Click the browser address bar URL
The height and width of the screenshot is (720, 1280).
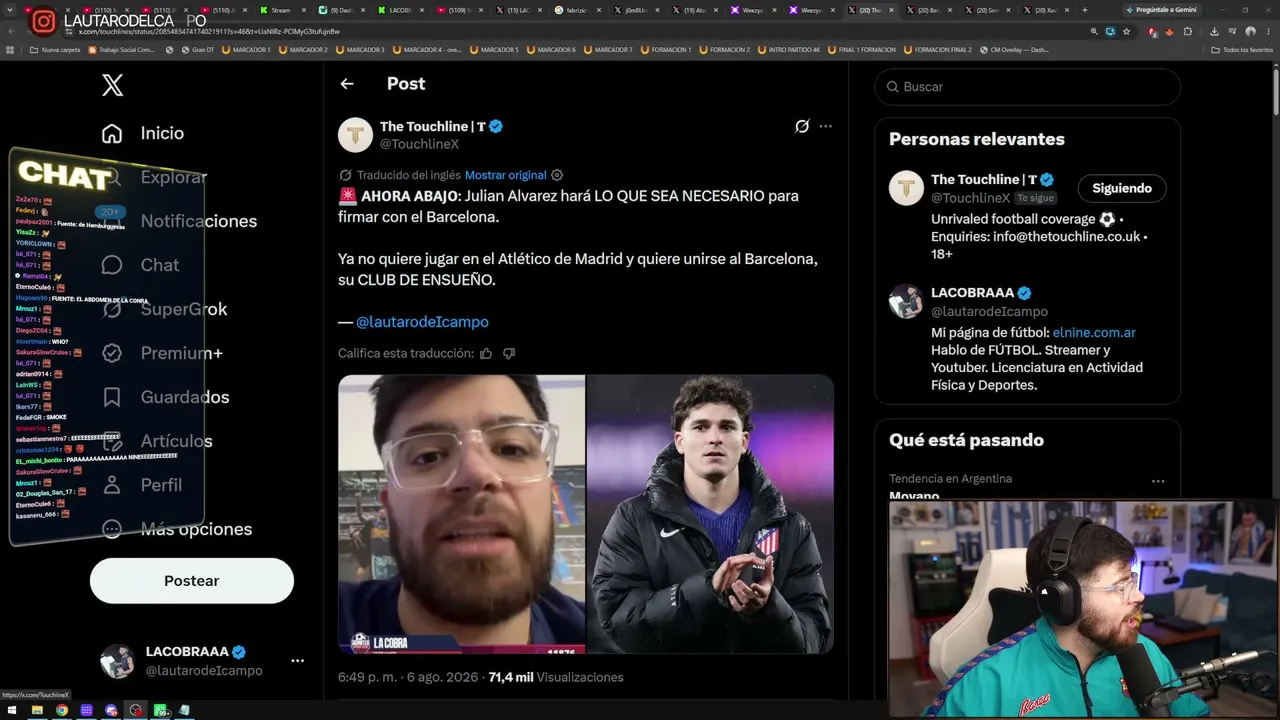pyautogui.click(x=209, y=31)
